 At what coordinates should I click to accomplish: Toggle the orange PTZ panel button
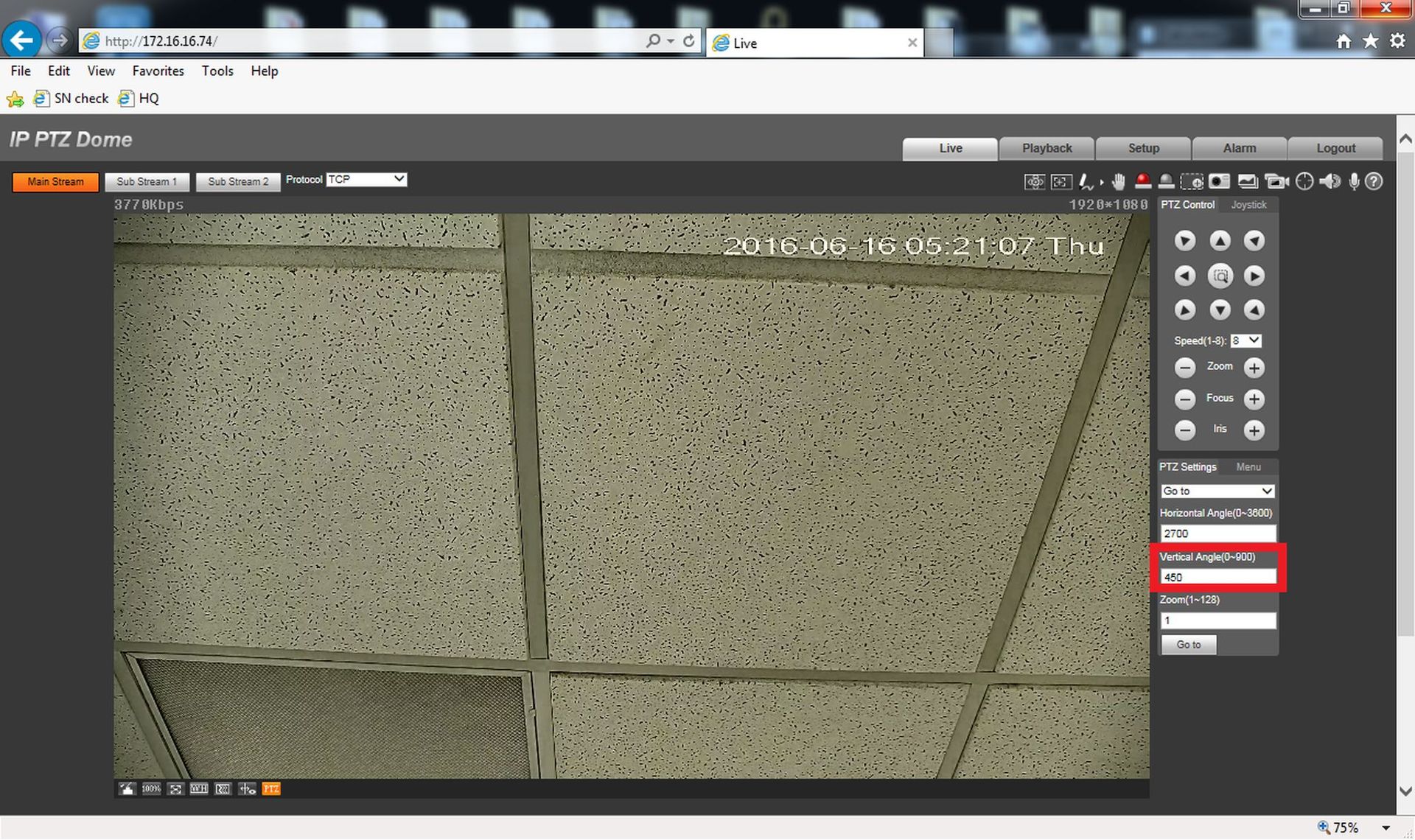(x=270, y=789)
